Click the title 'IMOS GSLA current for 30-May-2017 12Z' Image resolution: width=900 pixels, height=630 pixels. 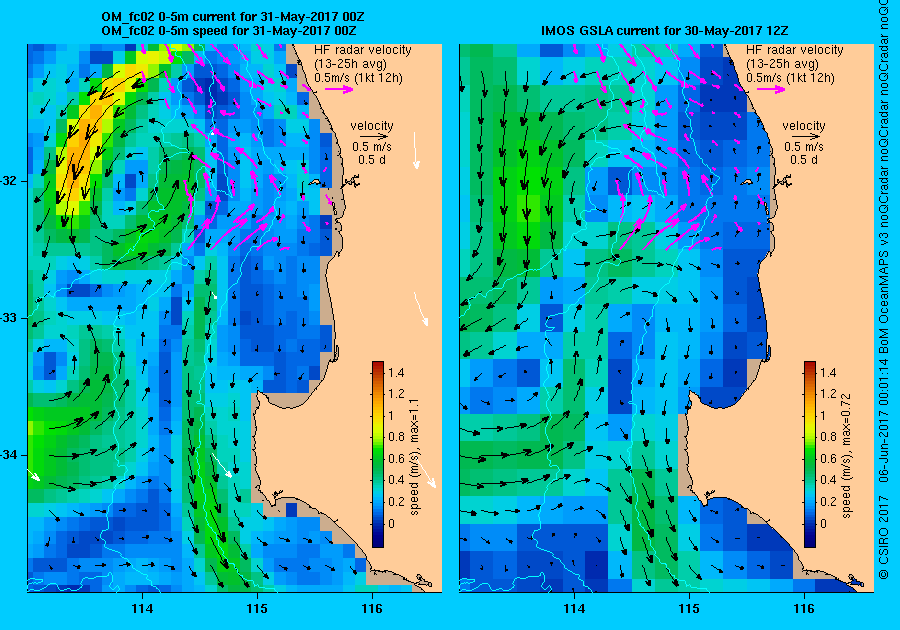tap(666, 31)
